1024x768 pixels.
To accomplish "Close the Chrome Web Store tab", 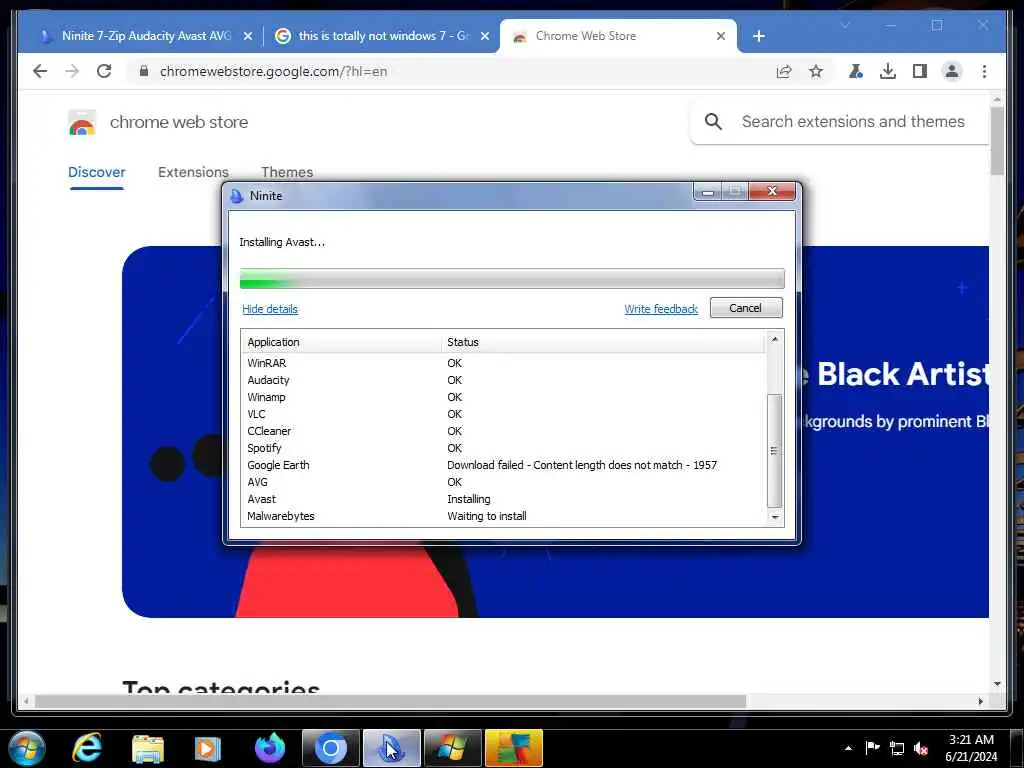I will [720, 36].
